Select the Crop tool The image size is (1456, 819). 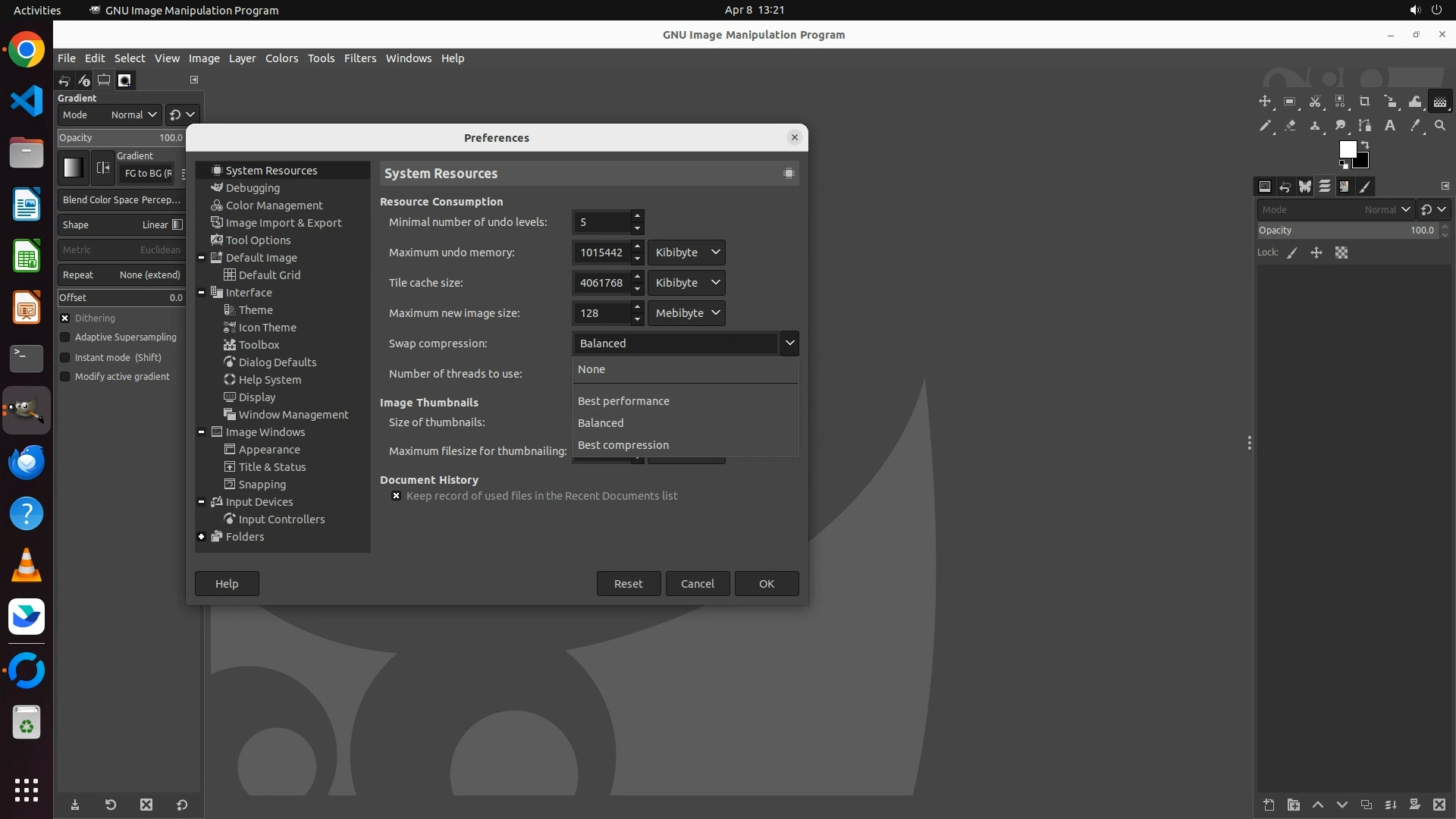tap(1364, 102)
